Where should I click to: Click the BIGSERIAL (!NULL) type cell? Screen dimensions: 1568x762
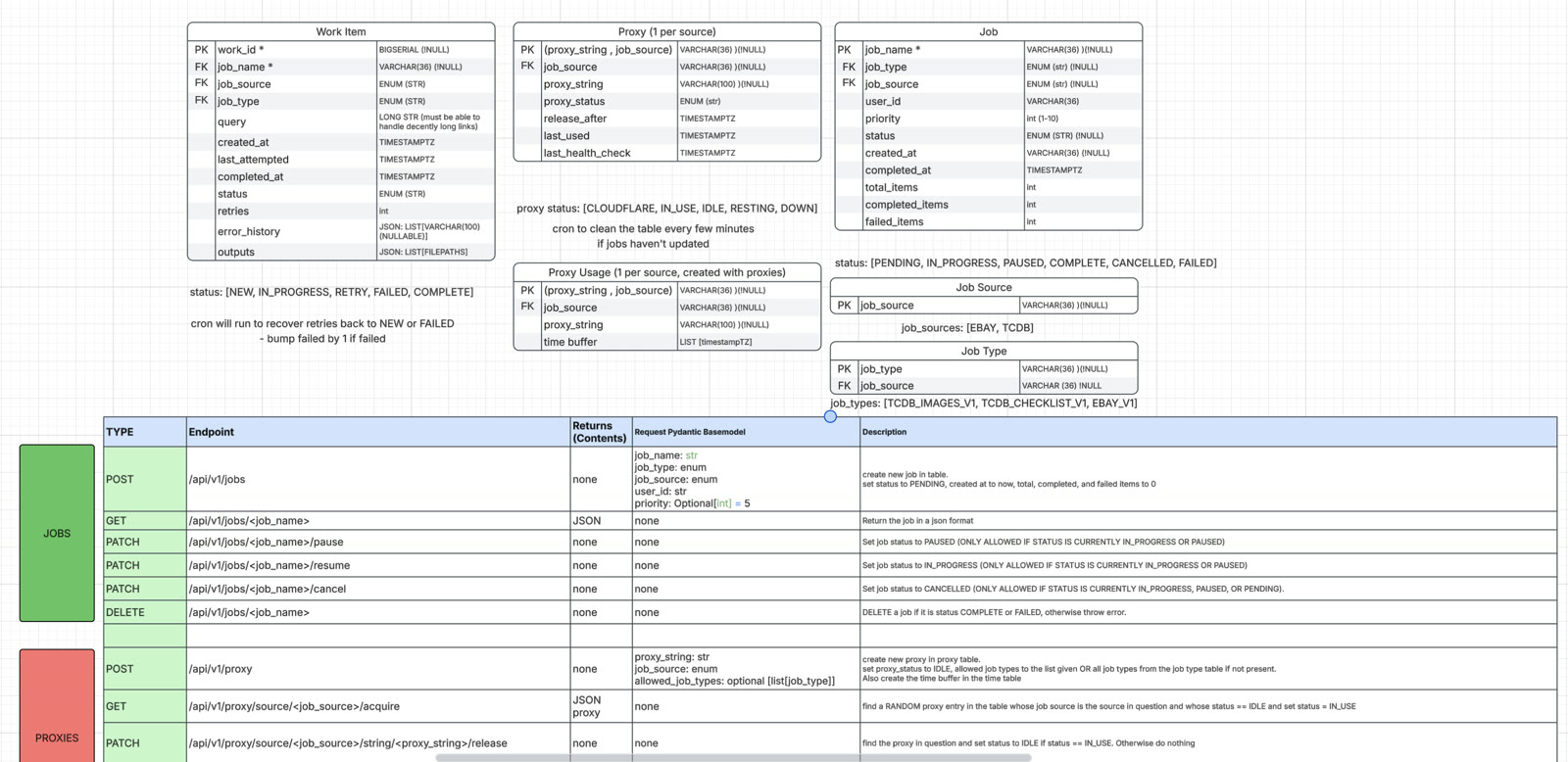pyautogui.click(x=435, y=50)
